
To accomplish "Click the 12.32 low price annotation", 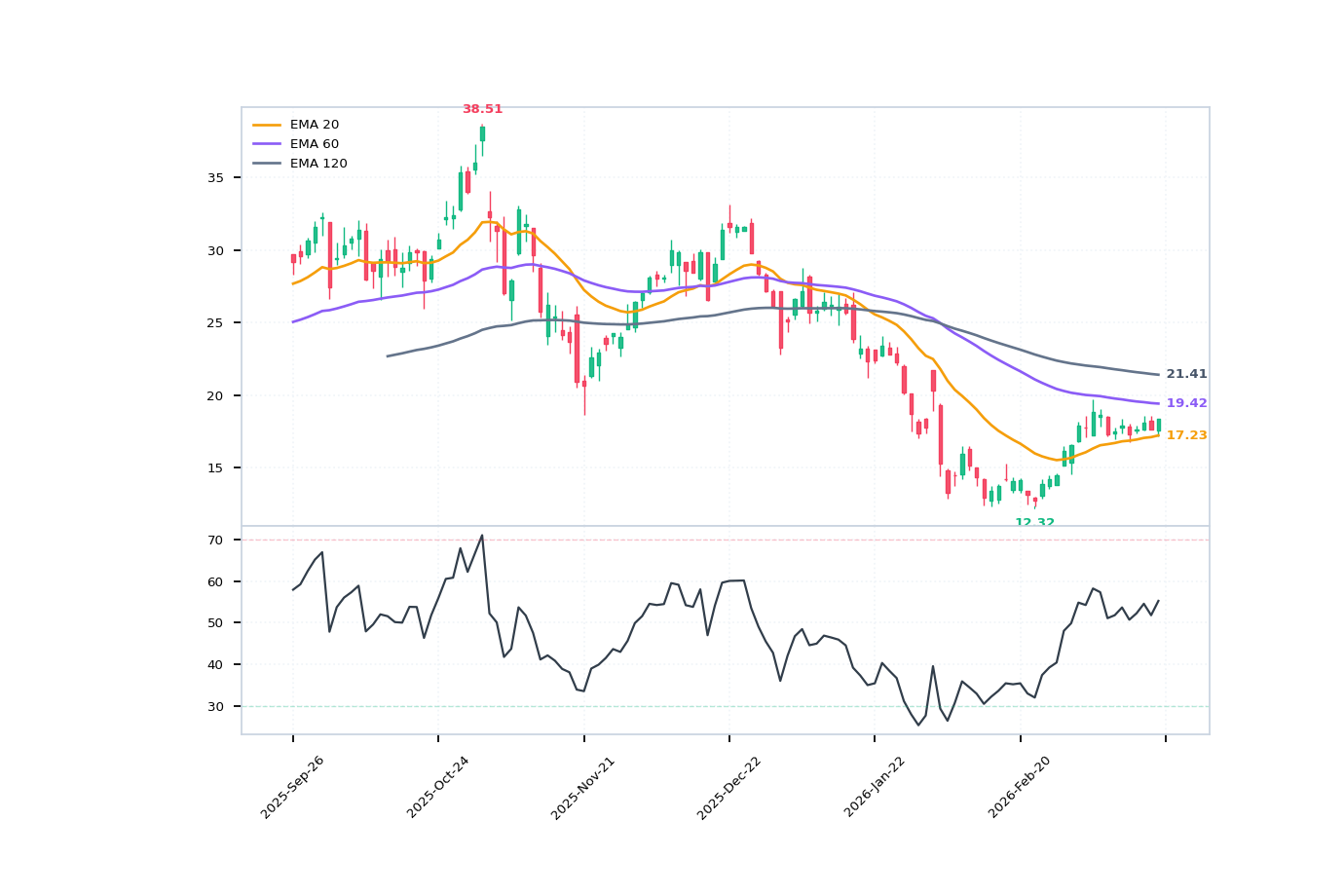I will (x=1034, y=522).
